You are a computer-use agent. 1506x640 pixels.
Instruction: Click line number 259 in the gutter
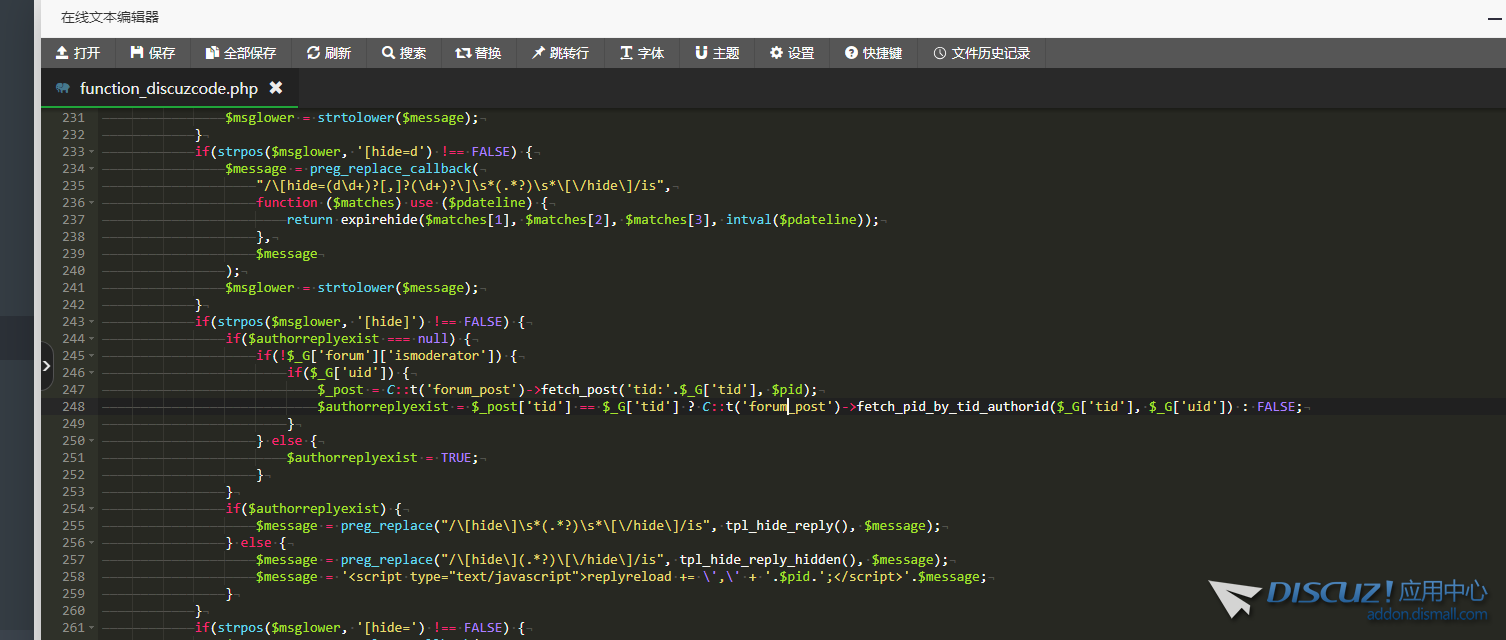[73, 594]
